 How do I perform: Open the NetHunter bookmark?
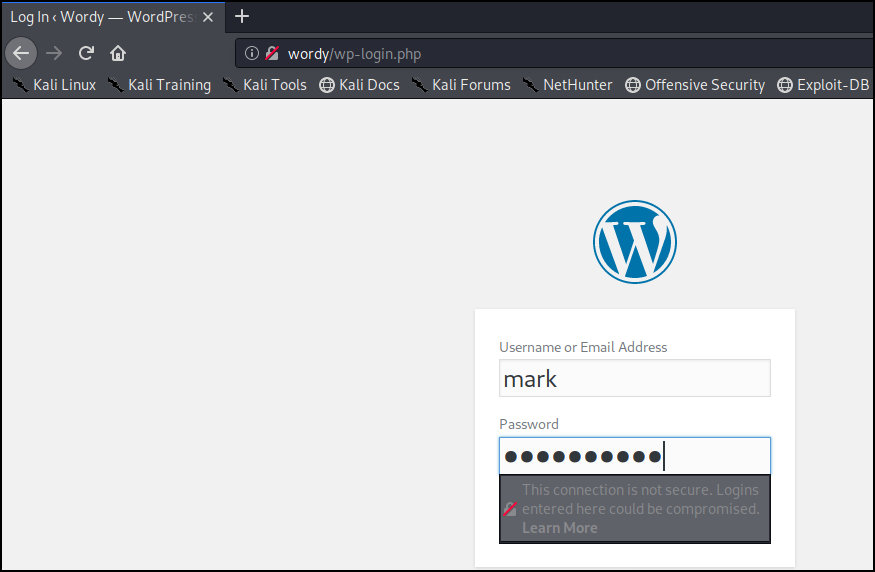(x=568, y=85)
